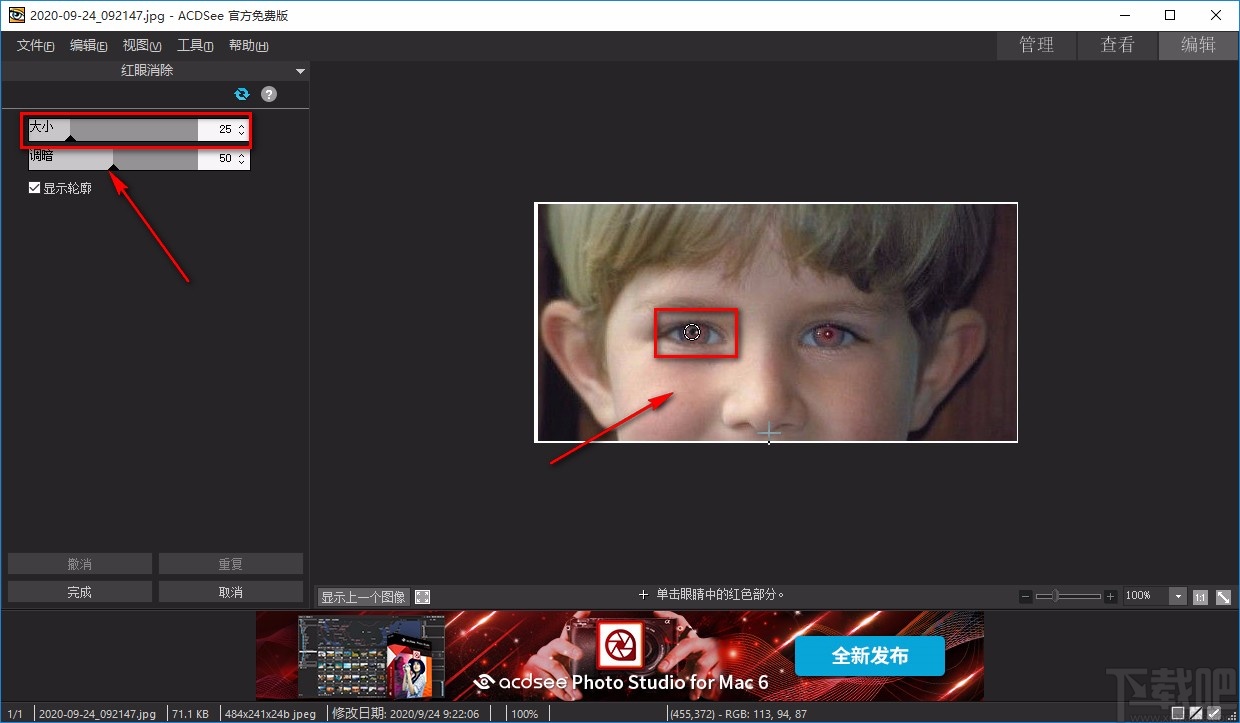This screenshot has width=1240, height=723.
Task: Click the 大小 slider track
Action: tap(113, 129)
